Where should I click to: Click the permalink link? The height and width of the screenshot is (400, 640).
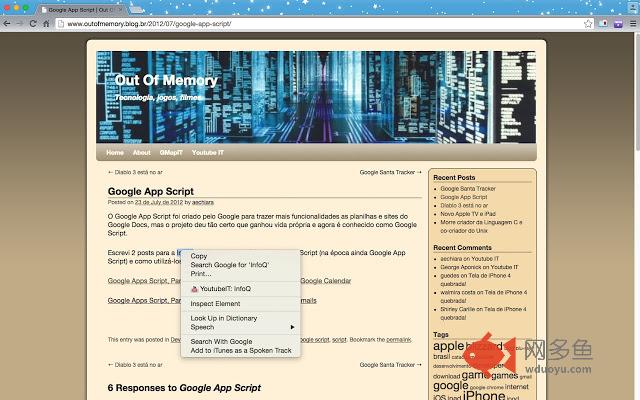pyautogui.click(x=398, y=340)
